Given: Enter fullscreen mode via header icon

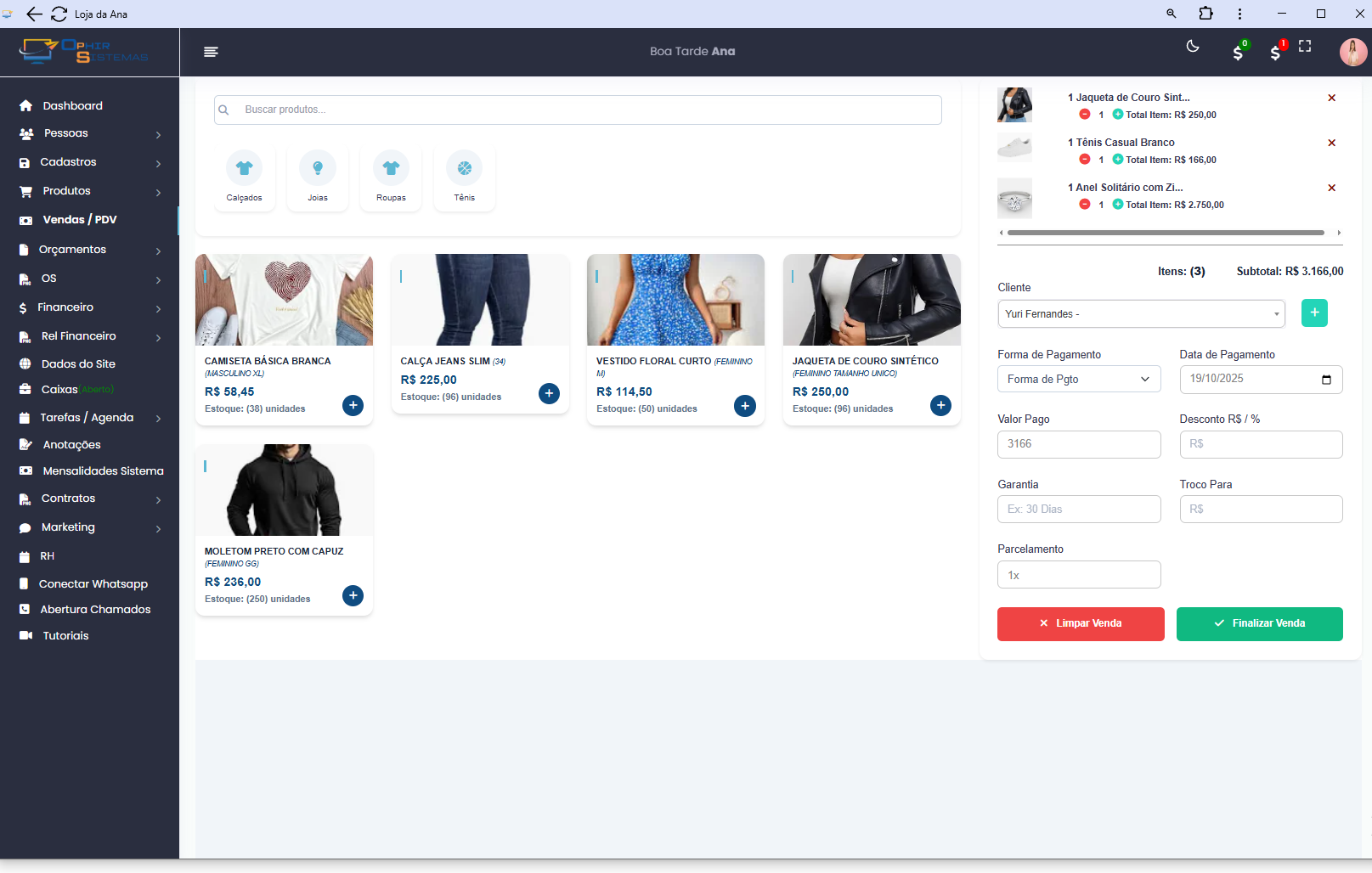Looking at the screenshot, I should tap(1305, 47).
